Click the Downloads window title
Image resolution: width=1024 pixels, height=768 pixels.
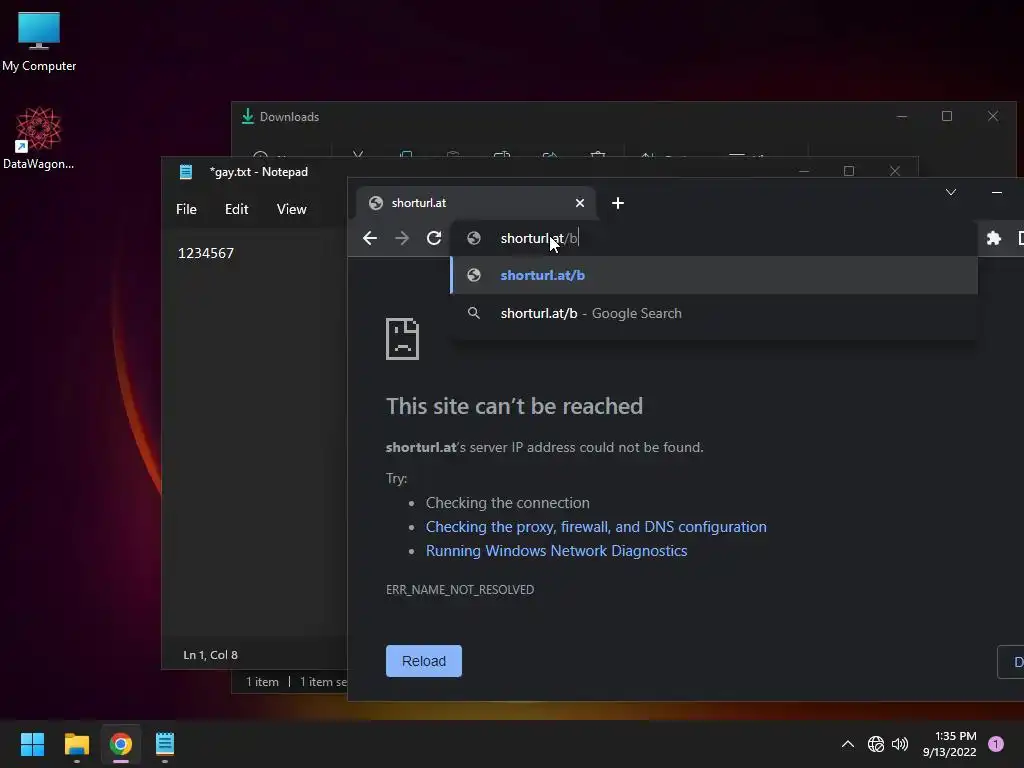(x=289, y=117)
